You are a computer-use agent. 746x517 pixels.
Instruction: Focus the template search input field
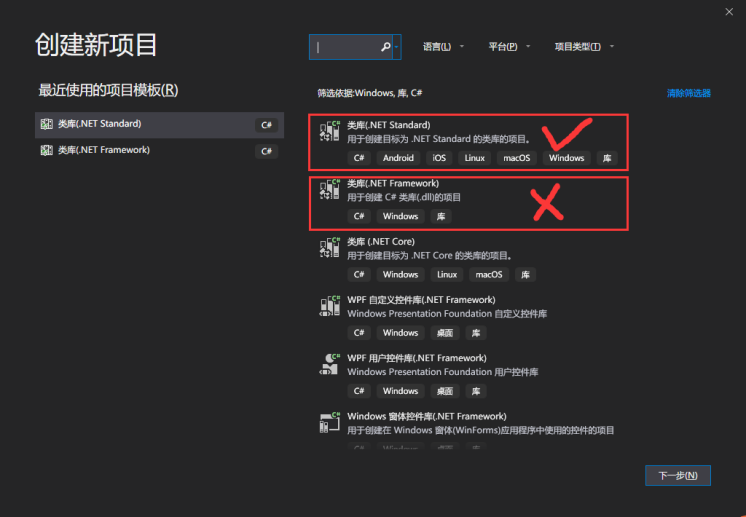(x=351, y=47)
